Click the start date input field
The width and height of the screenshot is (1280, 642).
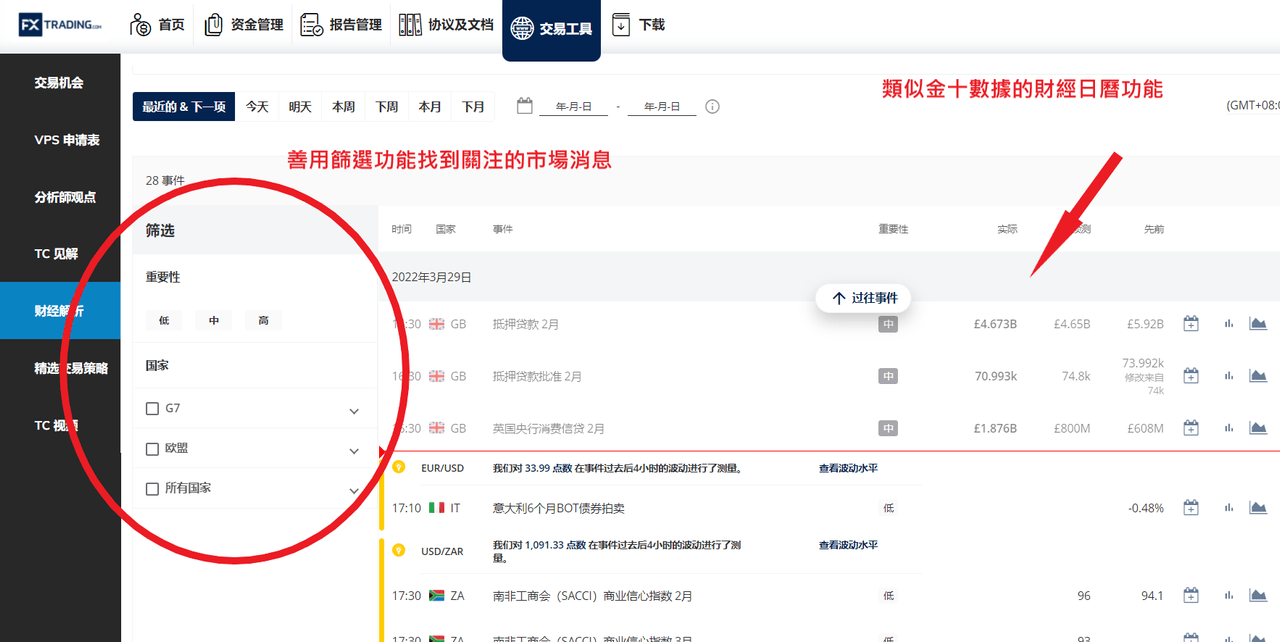pos(574,106)
